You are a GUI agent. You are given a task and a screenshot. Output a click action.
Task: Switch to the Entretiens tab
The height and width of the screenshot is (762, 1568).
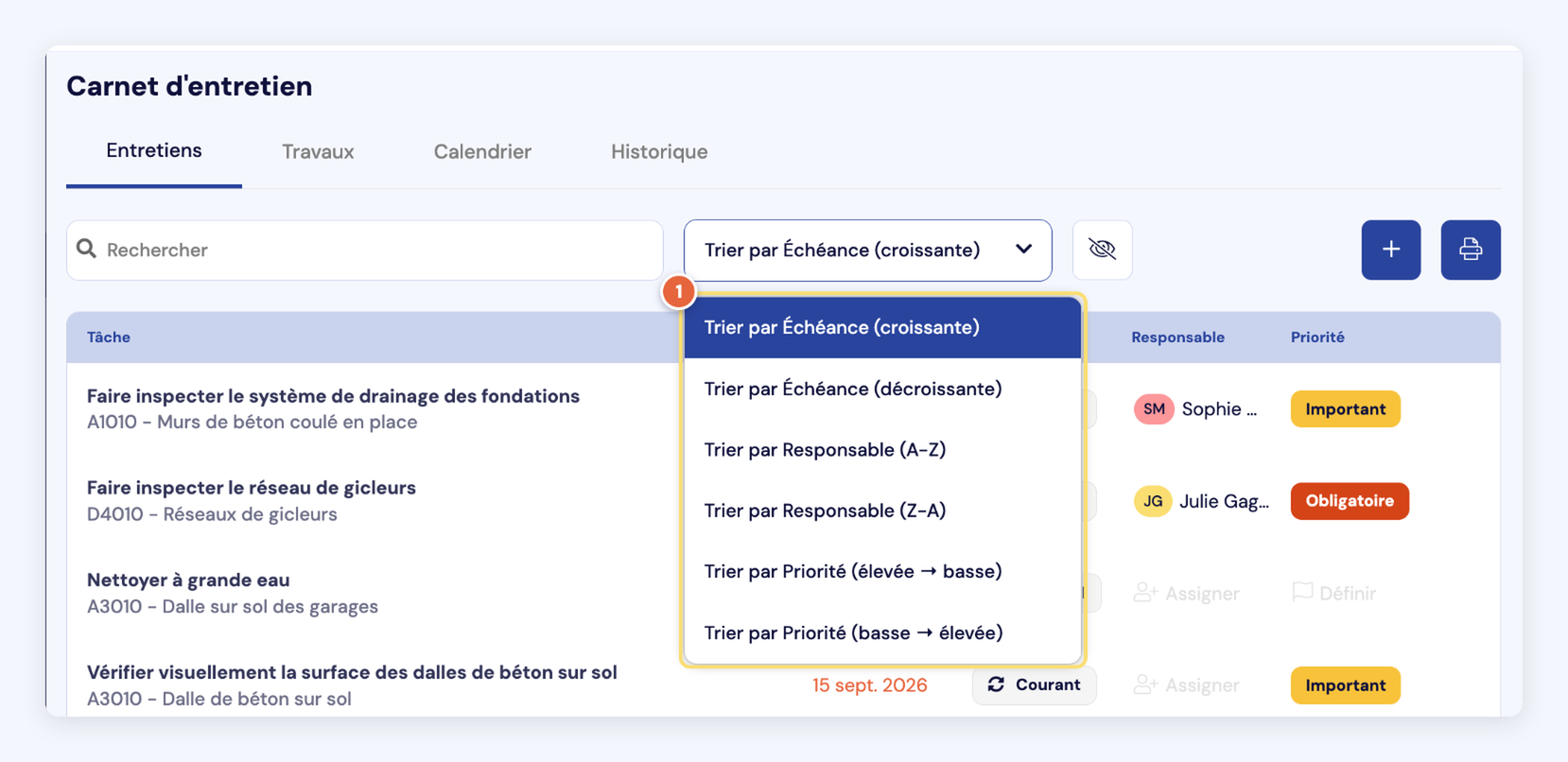tap(154, 151)
